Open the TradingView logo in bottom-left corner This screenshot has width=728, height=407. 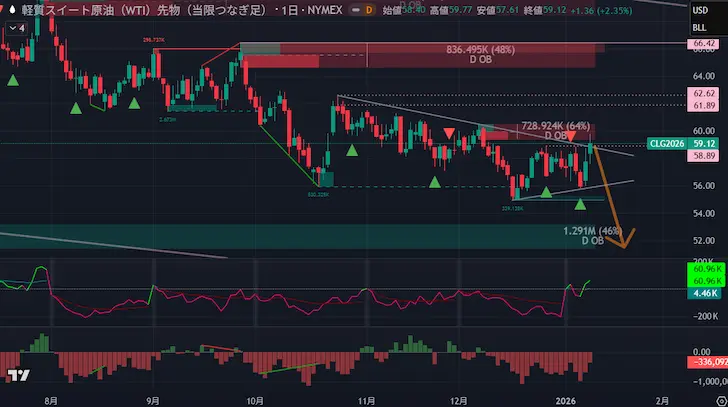(x=16, y=376)
